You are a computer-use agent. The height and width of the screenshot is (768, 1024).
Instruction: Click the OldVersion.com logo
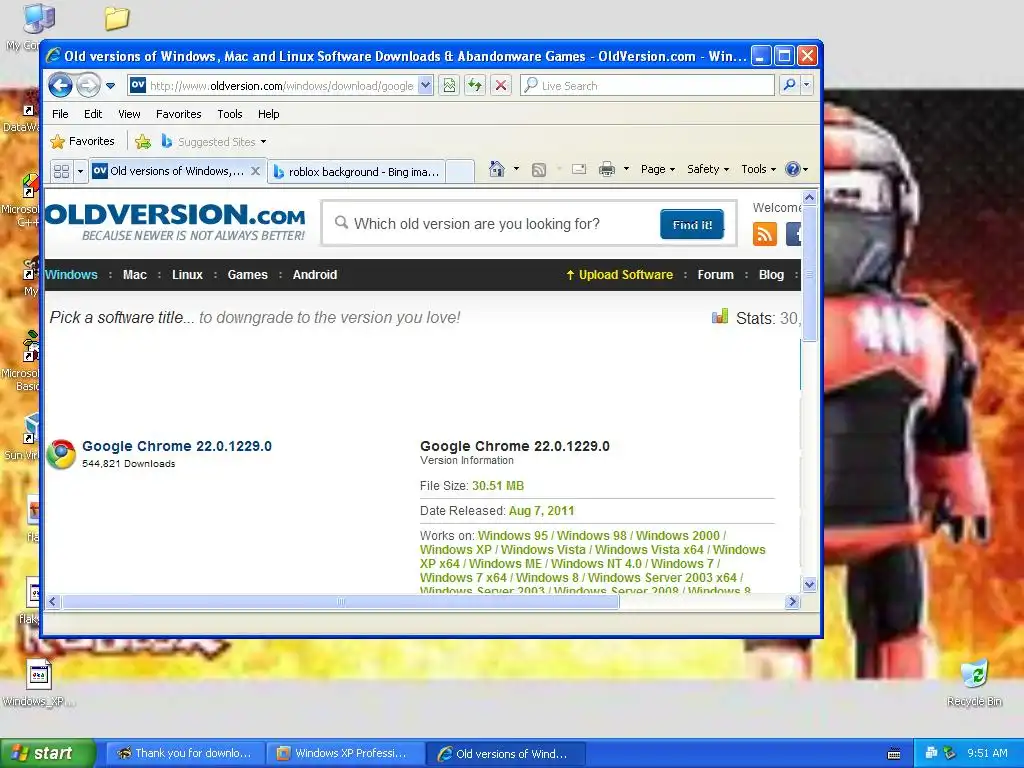[175, 222]
